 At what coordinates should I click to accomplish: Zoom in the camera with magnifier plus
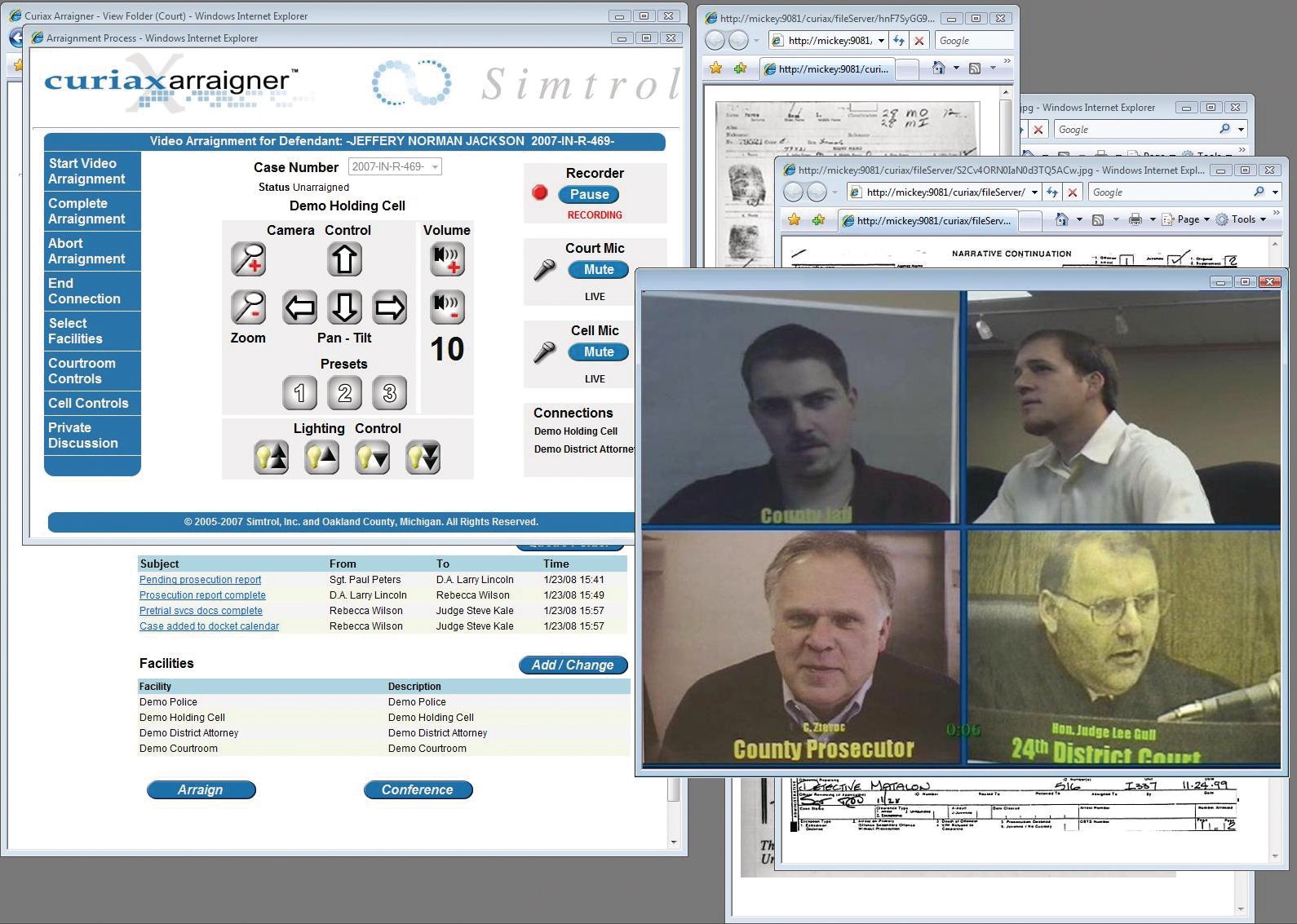(248, 259)
